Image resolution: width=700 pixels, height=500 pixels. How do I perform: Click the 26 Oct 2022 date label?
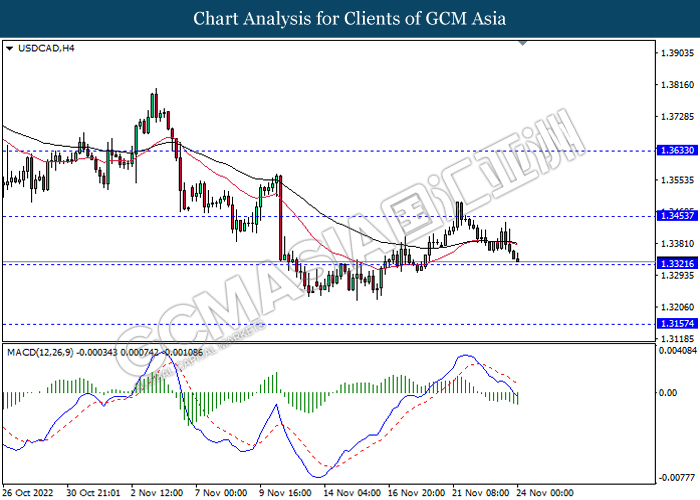[x=28, y=493]
